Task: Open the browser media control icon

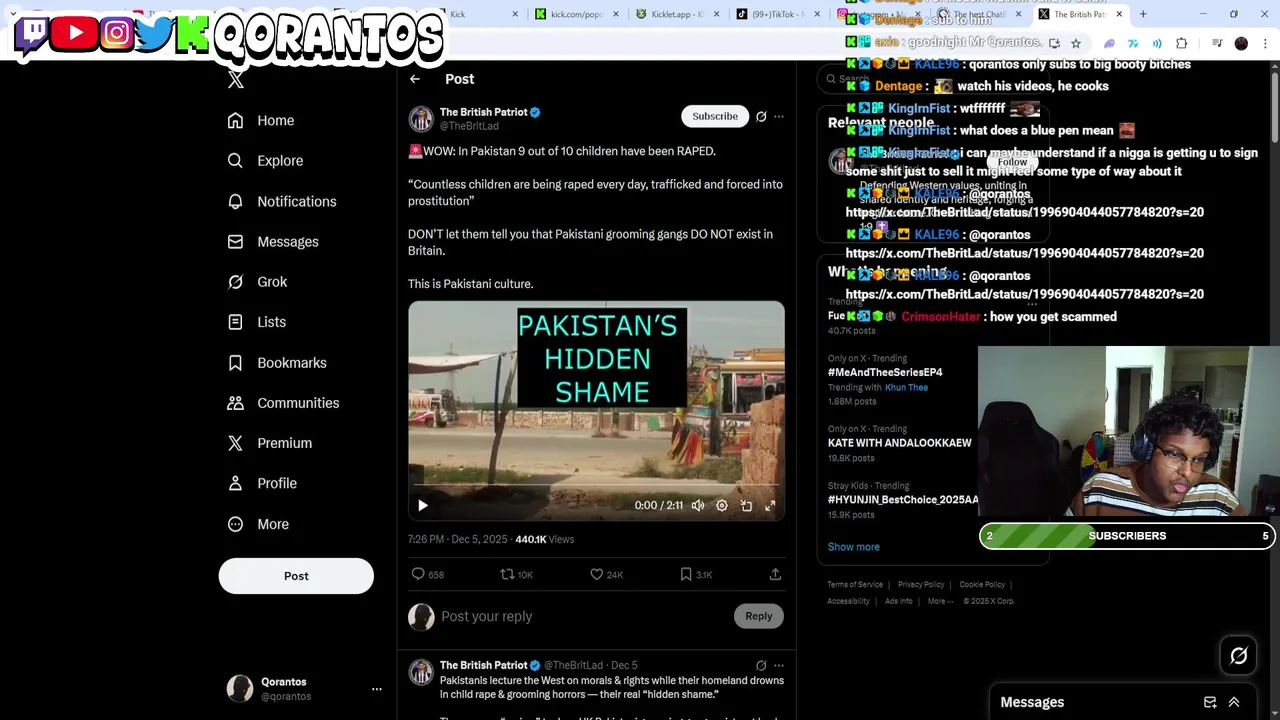Action: pos(1217,43)
